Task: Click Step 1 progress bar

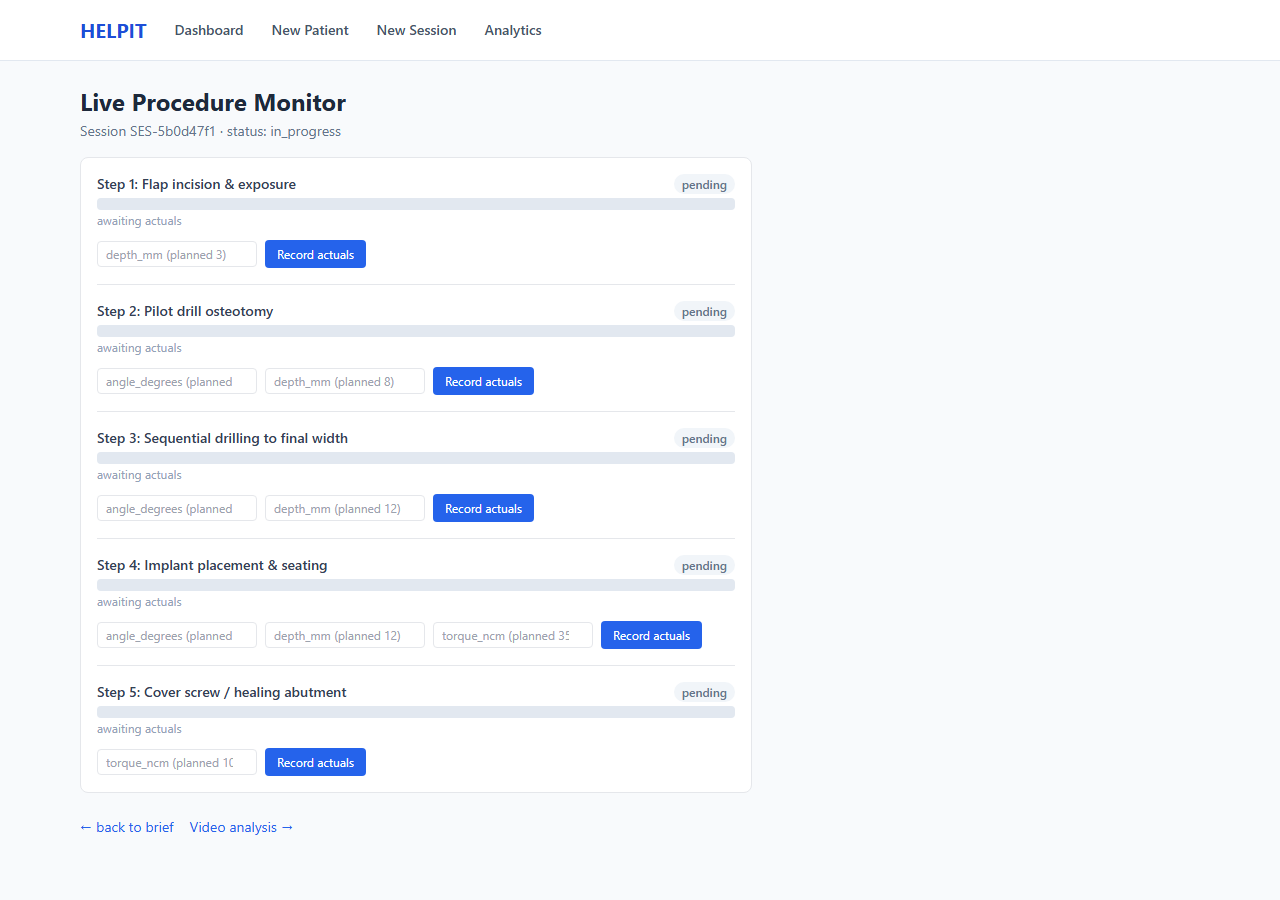Action: (416, 204)
